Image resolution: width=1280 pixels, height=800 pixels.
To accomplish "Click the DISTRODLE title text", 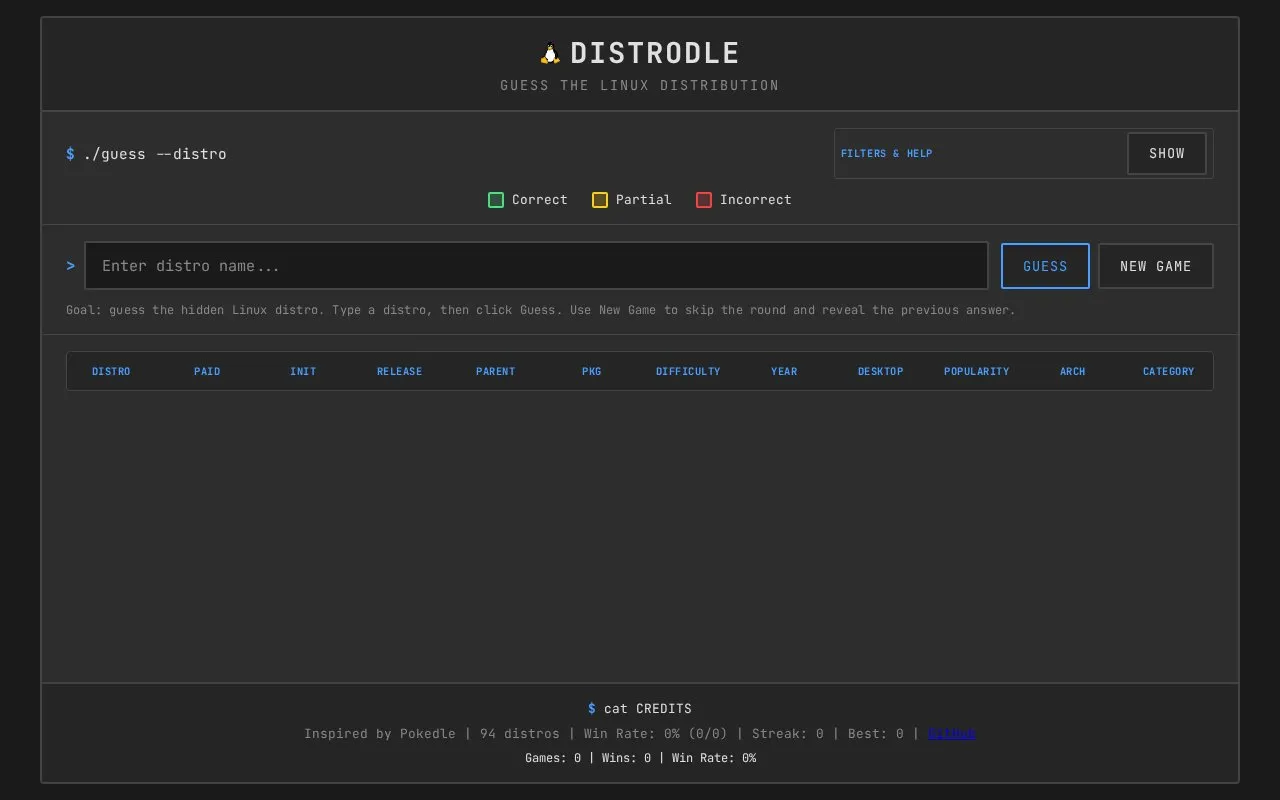I will [654, 54].
